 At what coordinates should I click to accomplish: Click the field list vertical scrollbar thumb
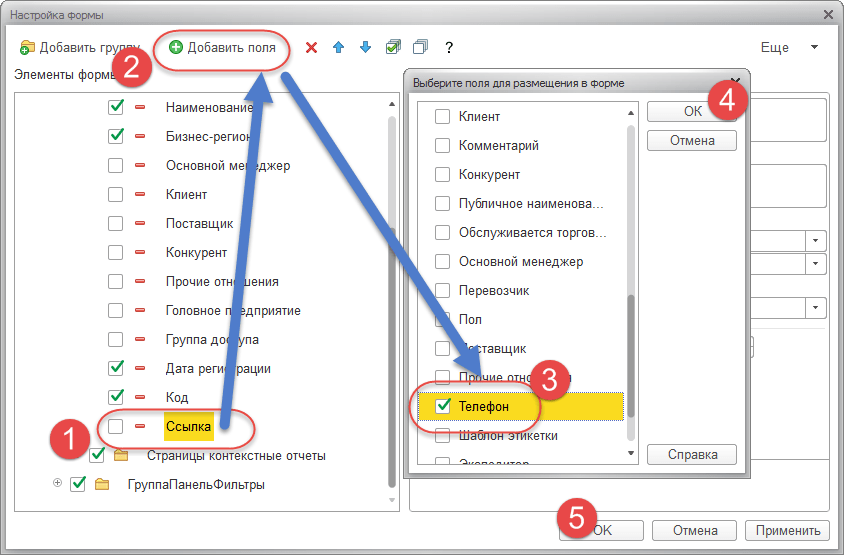pos(631,355)
